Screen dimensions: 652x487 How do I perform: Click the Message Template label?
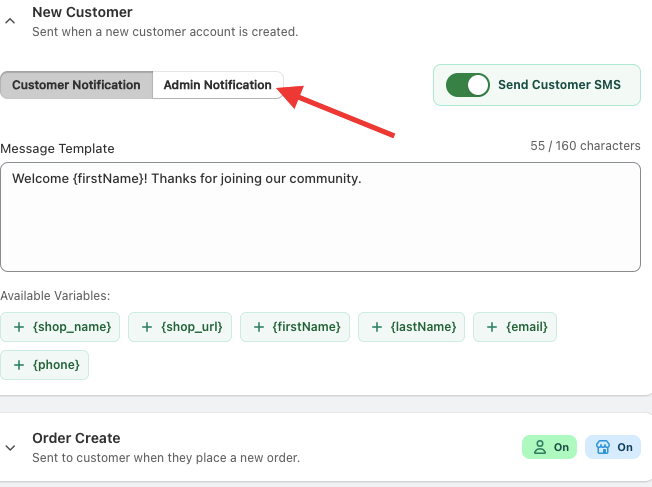(x=57, y=148)
